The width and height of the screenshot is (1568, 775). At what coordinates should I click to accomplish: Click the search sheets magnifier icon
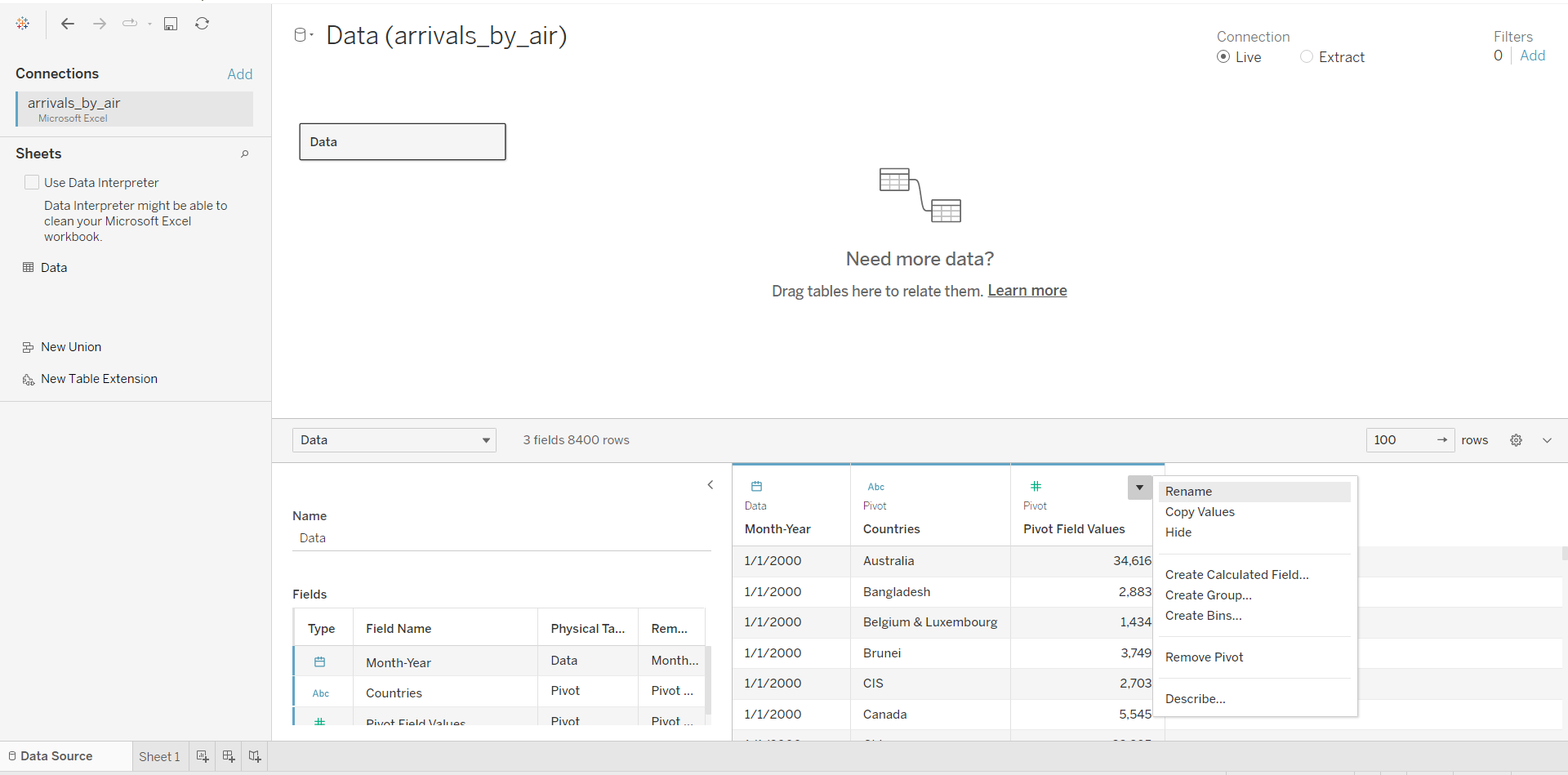[244, 154]
